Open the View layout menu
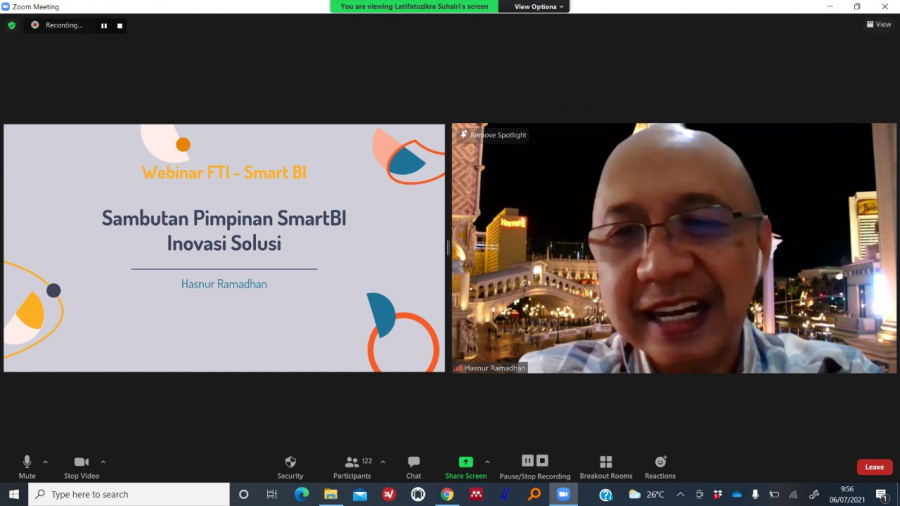The height and width of the screenshot is (506, 900). click(878, 25)
